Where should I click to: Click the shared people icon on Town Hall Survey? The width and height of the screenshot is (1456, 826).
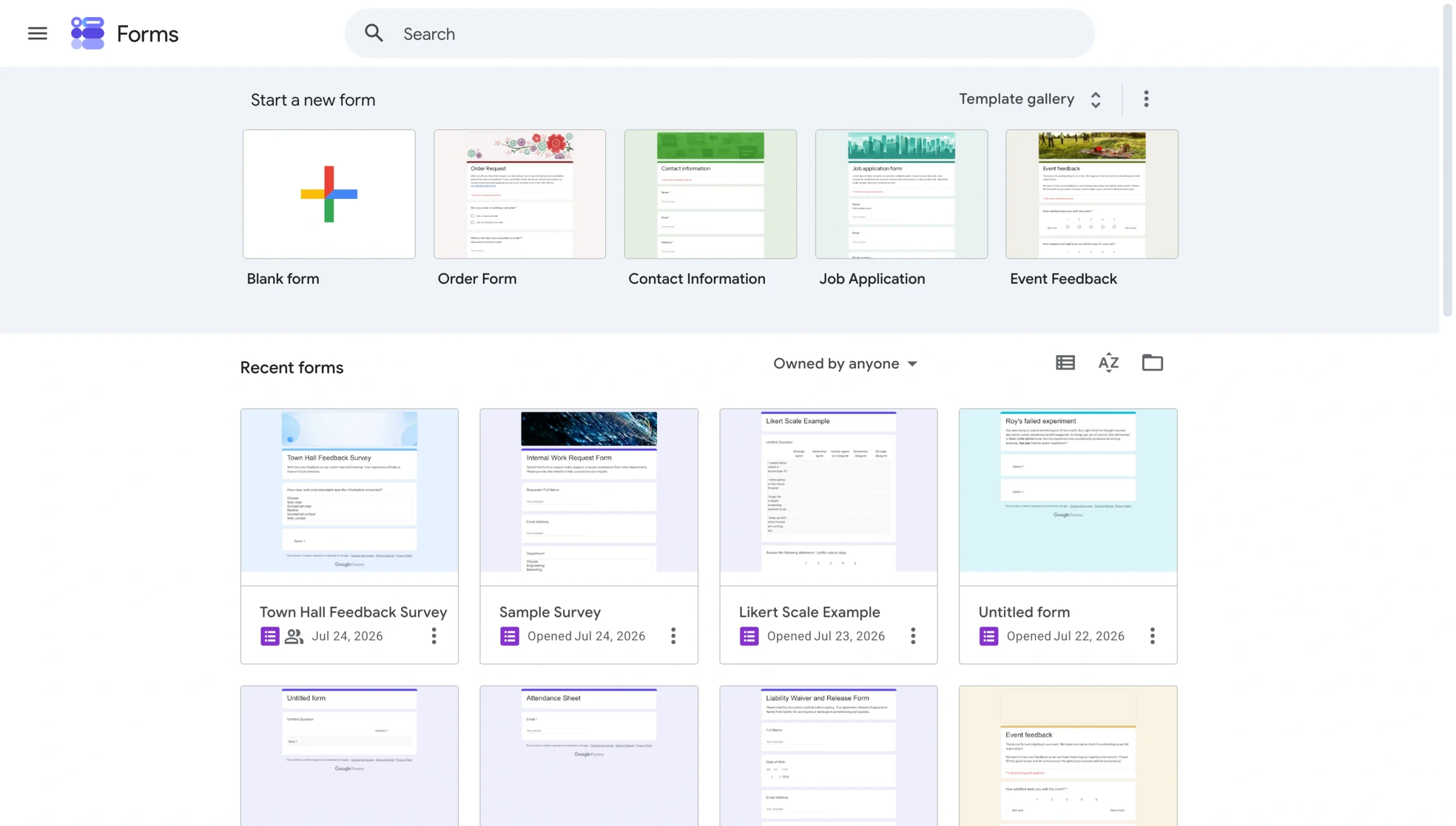294,636
